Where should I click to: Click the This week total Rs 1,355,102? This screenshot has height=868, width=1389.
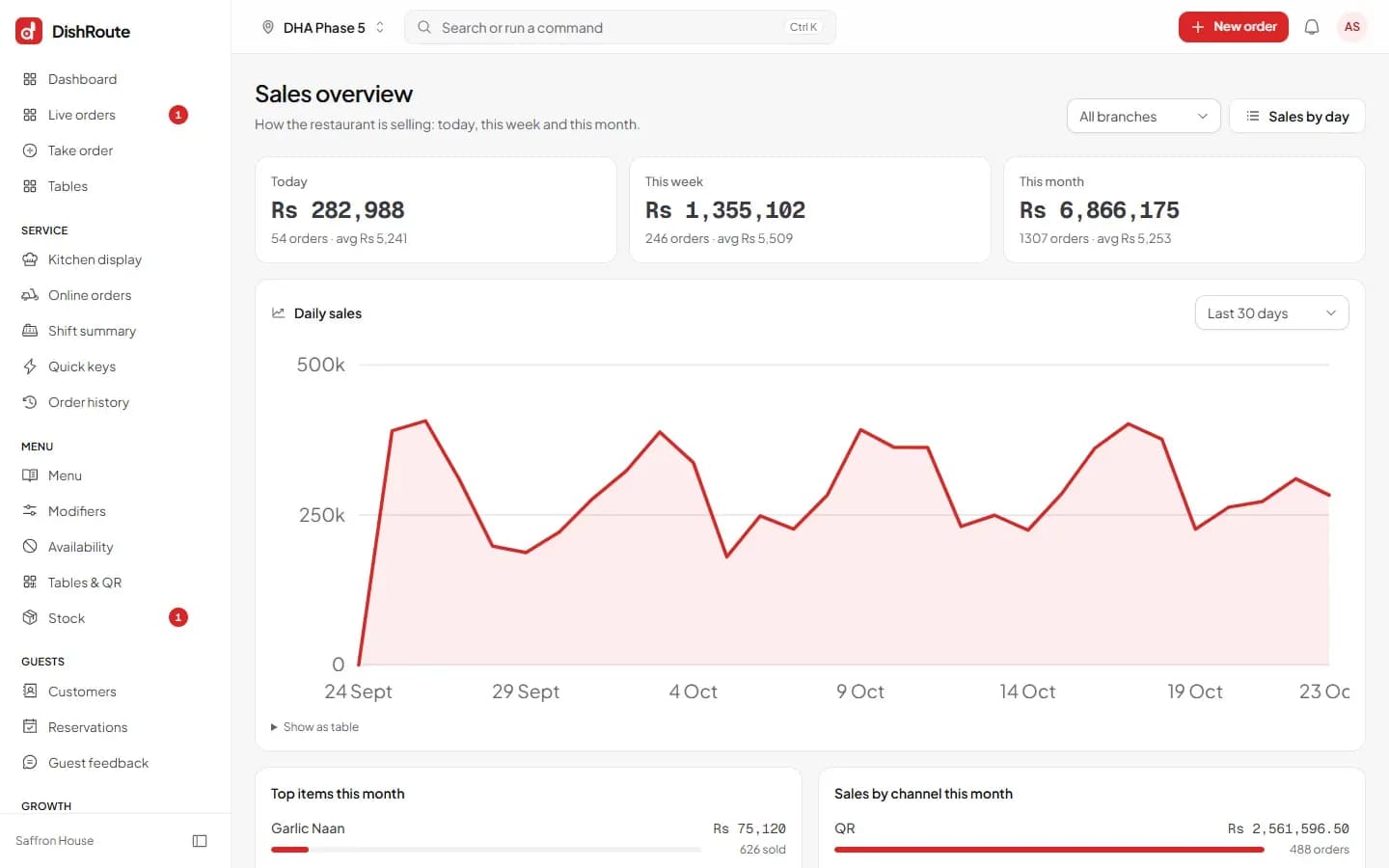(x=725, y=210)
